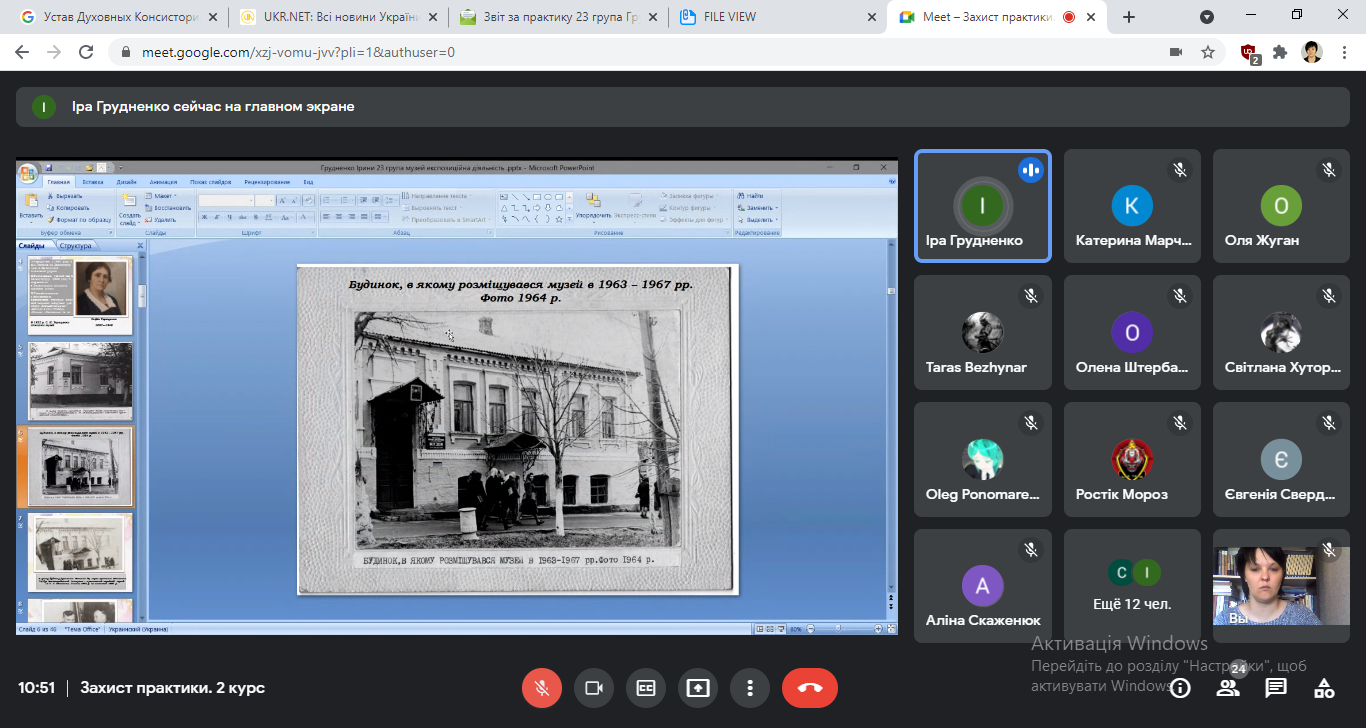Viewport: 1366px width, 728px height.
Task: Open the Вид ribbon tab in PowerPoint
Action: pyautogui.click(x=309, y=182)
